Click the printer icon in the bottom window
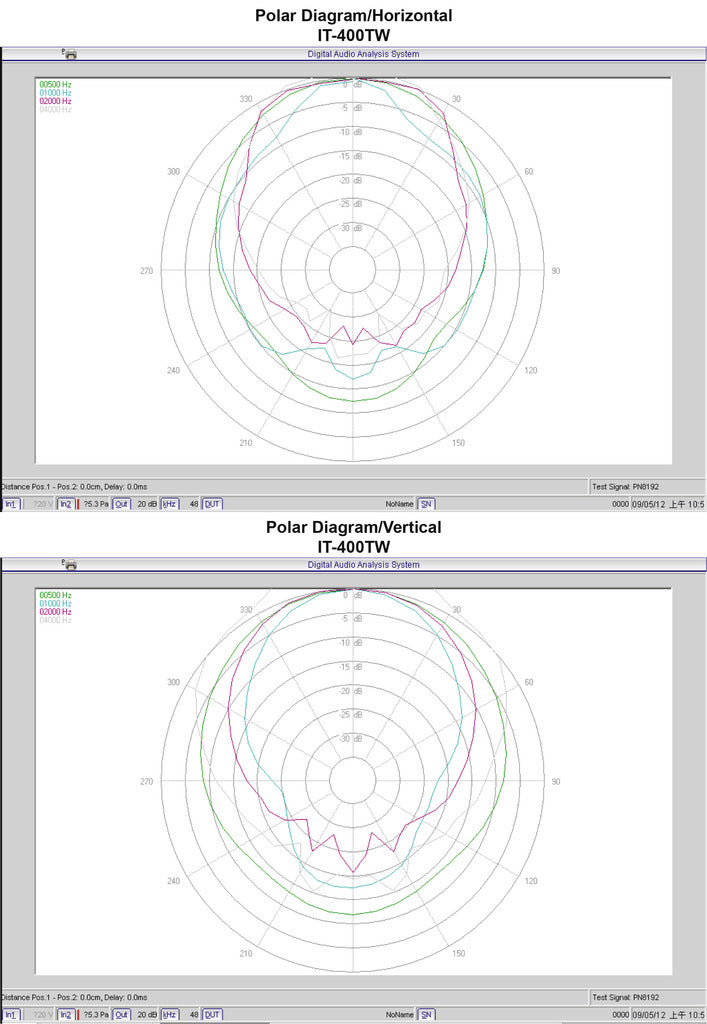707x1024 pixels. pyautogui.click(x=70, y=565)
